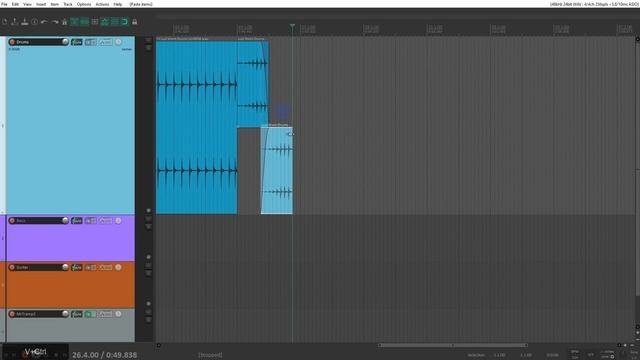The height and width of the screenshot is (360, 640).
Task: Open the Track menu
Action: tap(68, 4)
